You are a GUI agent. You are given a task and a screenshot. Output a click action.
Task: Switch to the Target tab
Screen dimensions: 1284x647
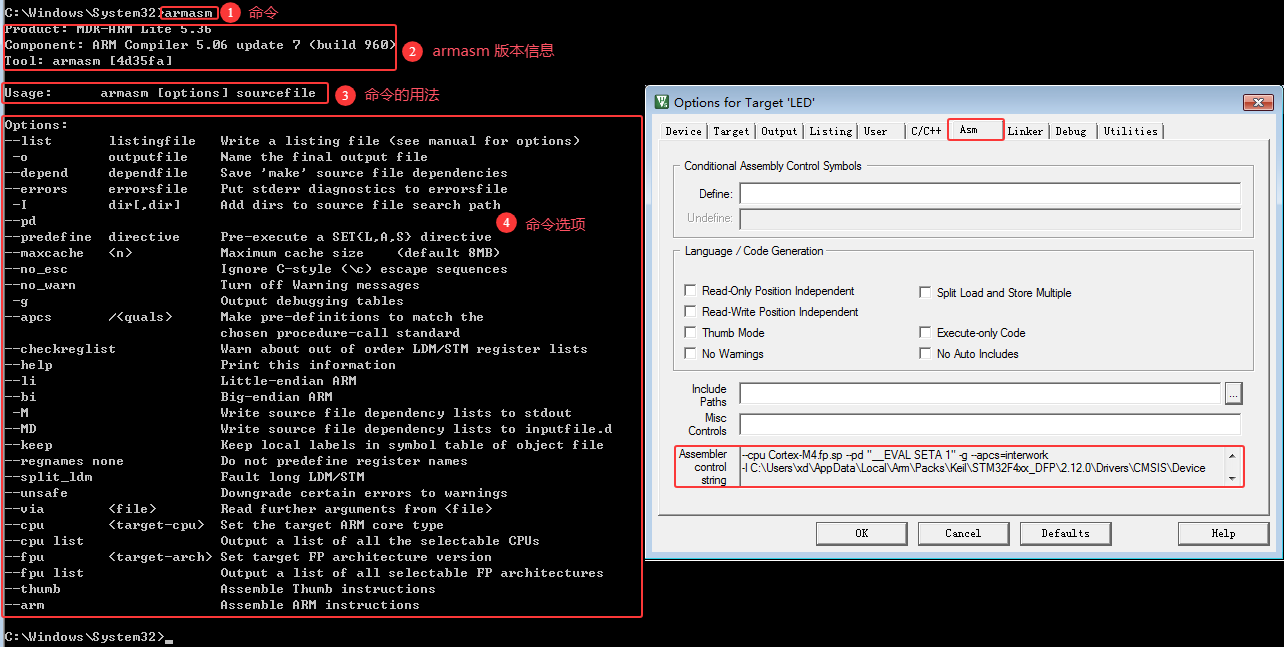[731, 131]
